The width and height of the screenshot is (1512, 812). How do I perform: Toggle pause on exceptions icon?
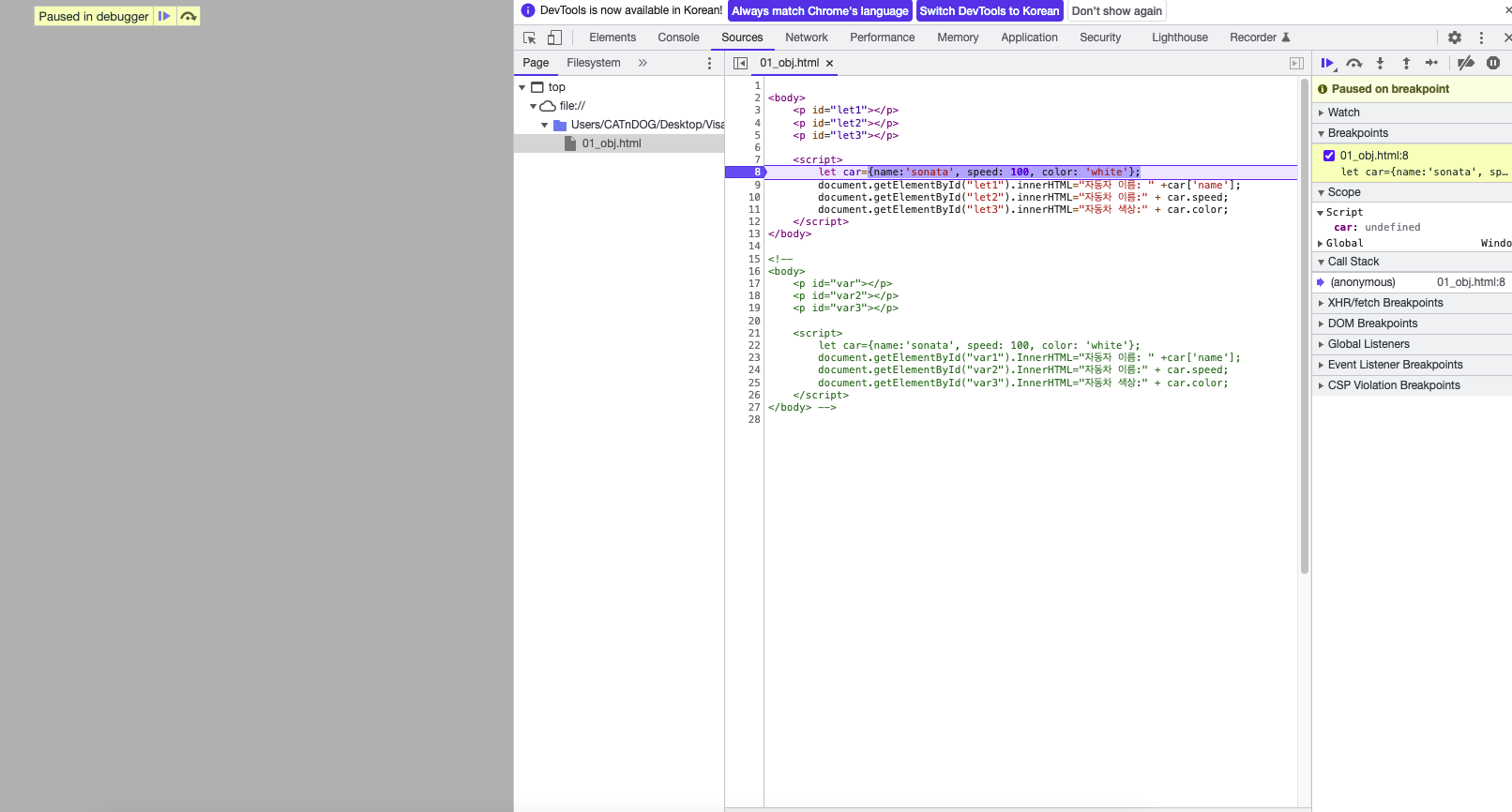coord(1493,63)
